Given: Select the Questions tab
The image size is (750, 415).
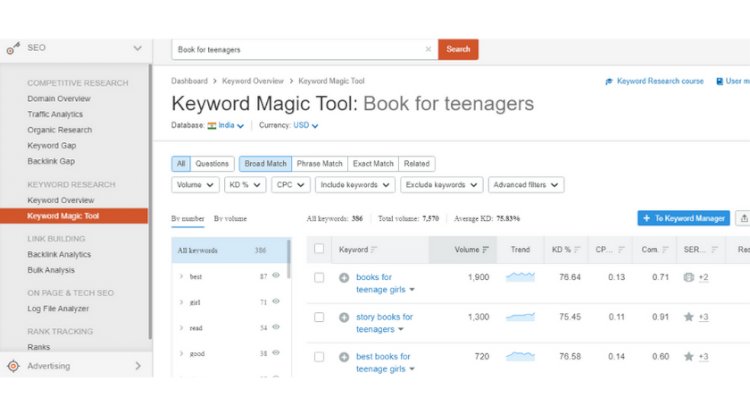Looking at the screenshot, I should [212, 164].
